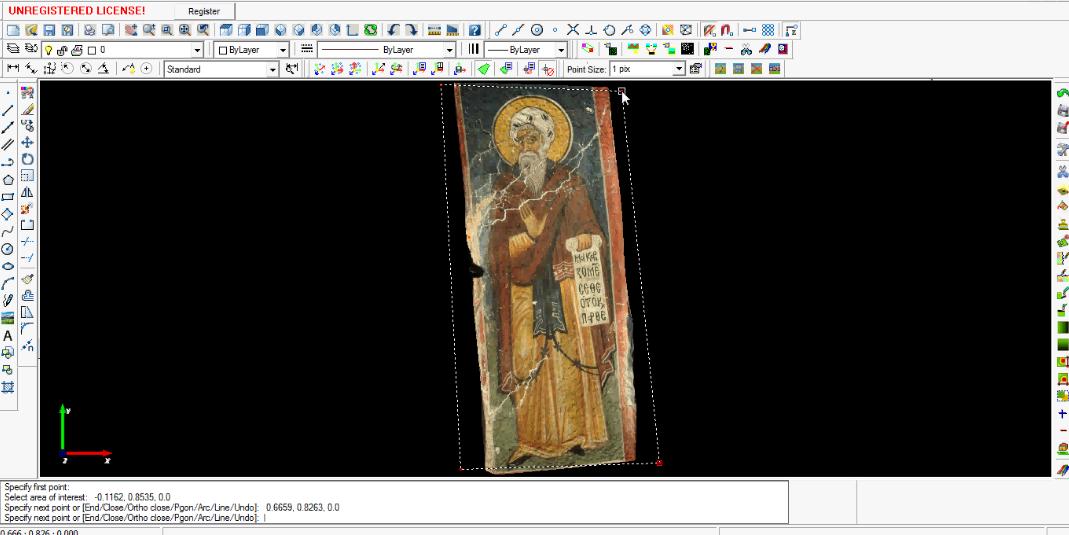Click the Register button
Screen dimensions: 1069x535
click(x=205, y=11)
